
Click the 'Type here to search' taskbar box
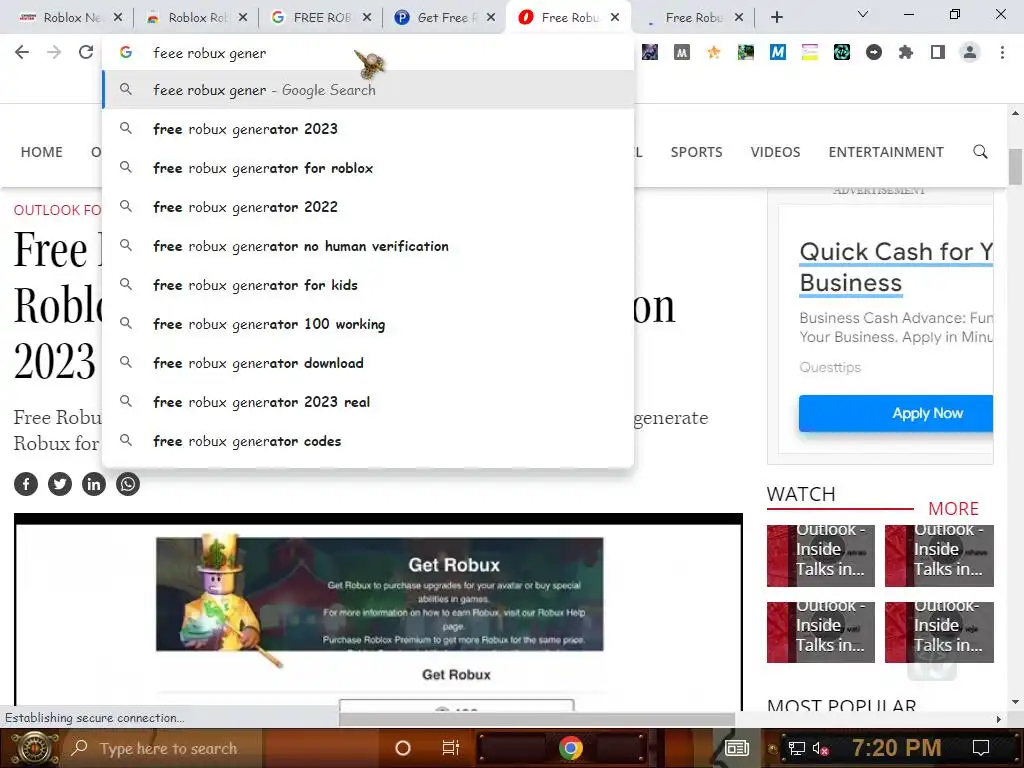coord(162,748)
